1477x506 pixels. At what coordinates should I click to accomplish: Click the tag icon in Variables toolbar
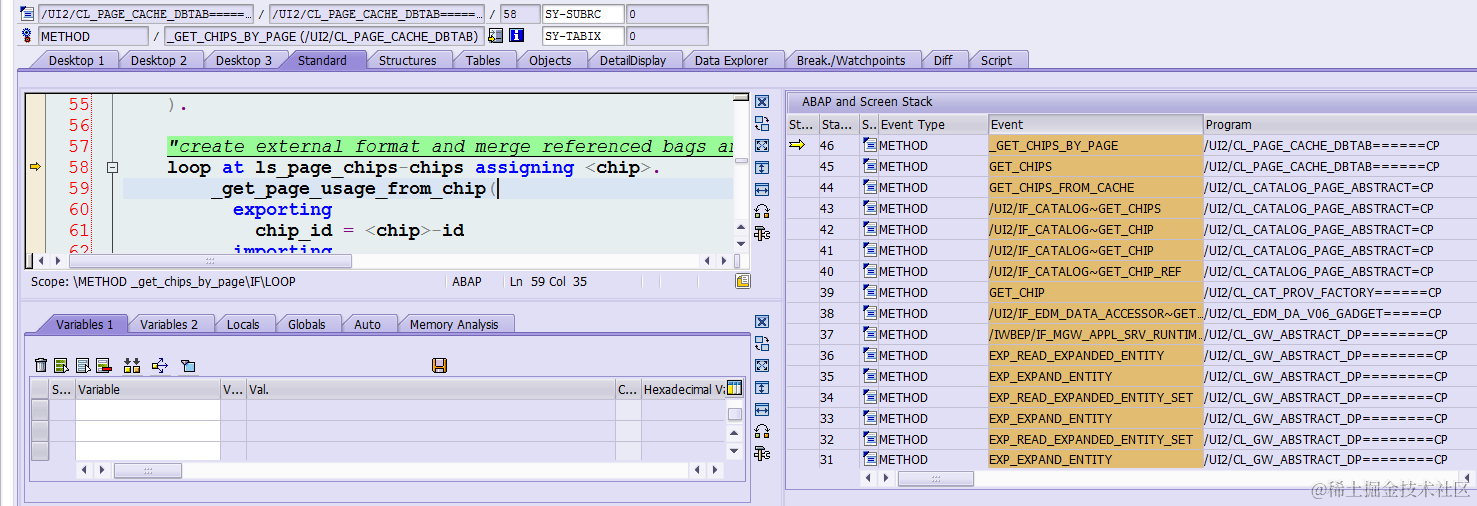[188, 366]
